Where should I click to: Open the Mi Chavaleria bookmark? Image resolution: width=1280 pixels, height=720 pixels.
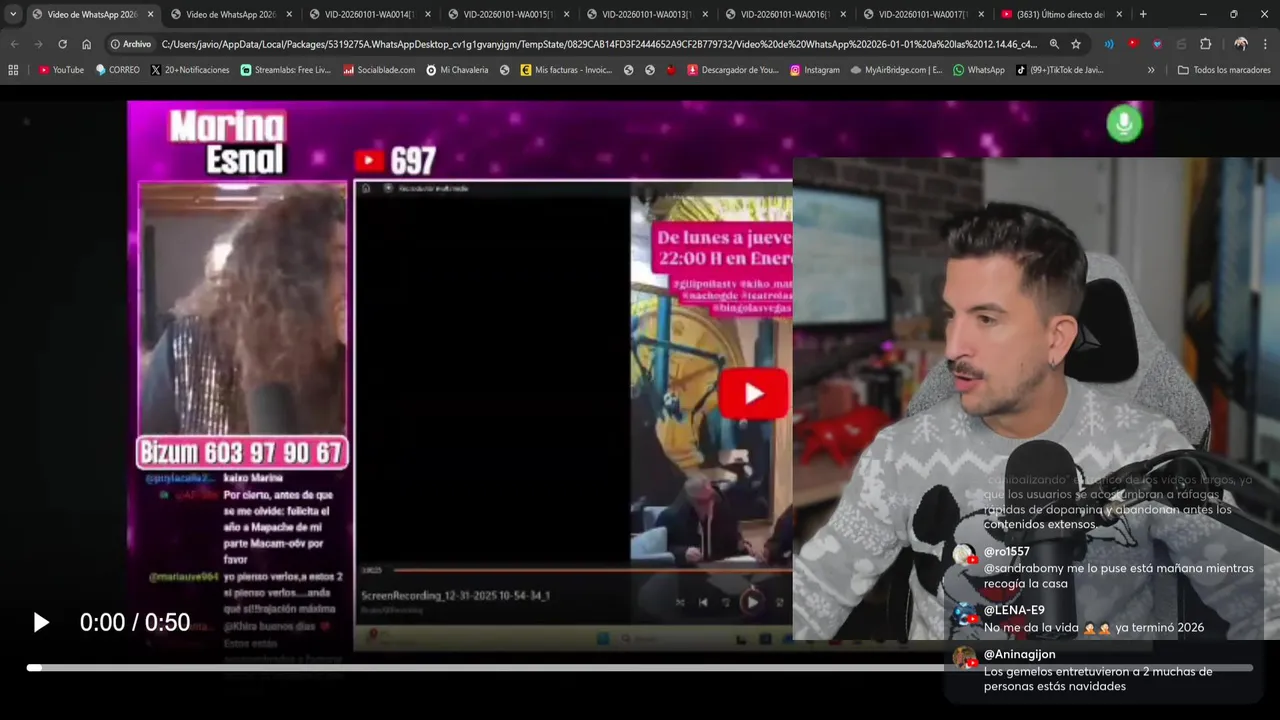pos(457,70)
